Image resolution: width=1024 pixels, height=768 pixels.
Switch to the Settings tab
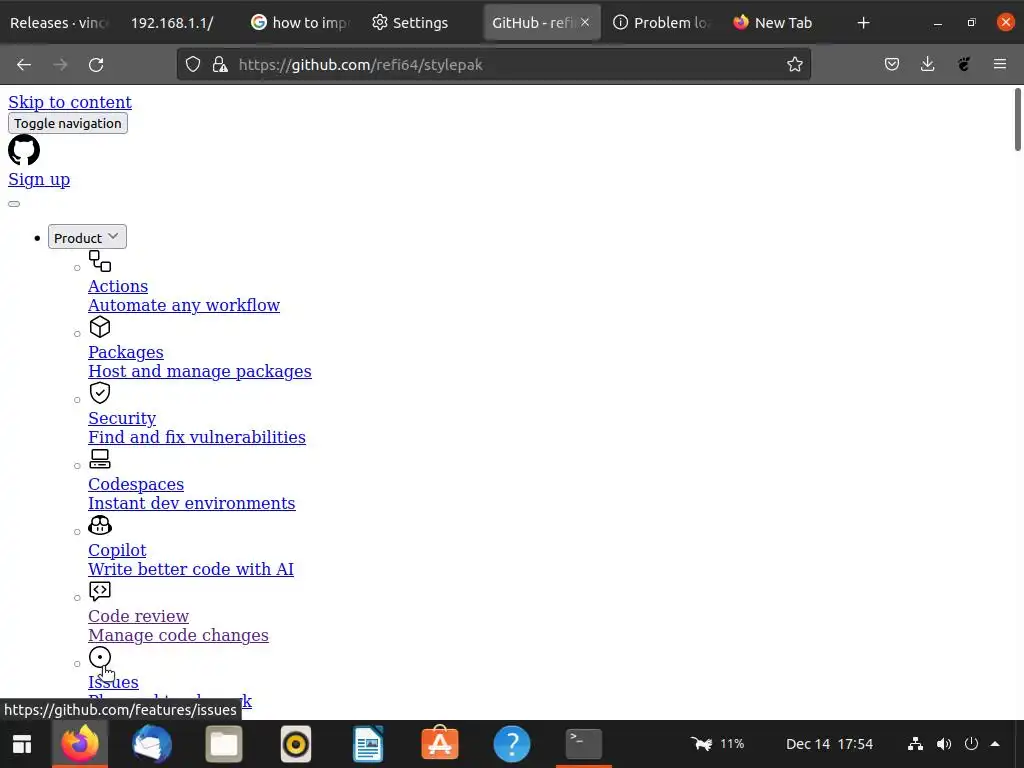pos(410,23)
